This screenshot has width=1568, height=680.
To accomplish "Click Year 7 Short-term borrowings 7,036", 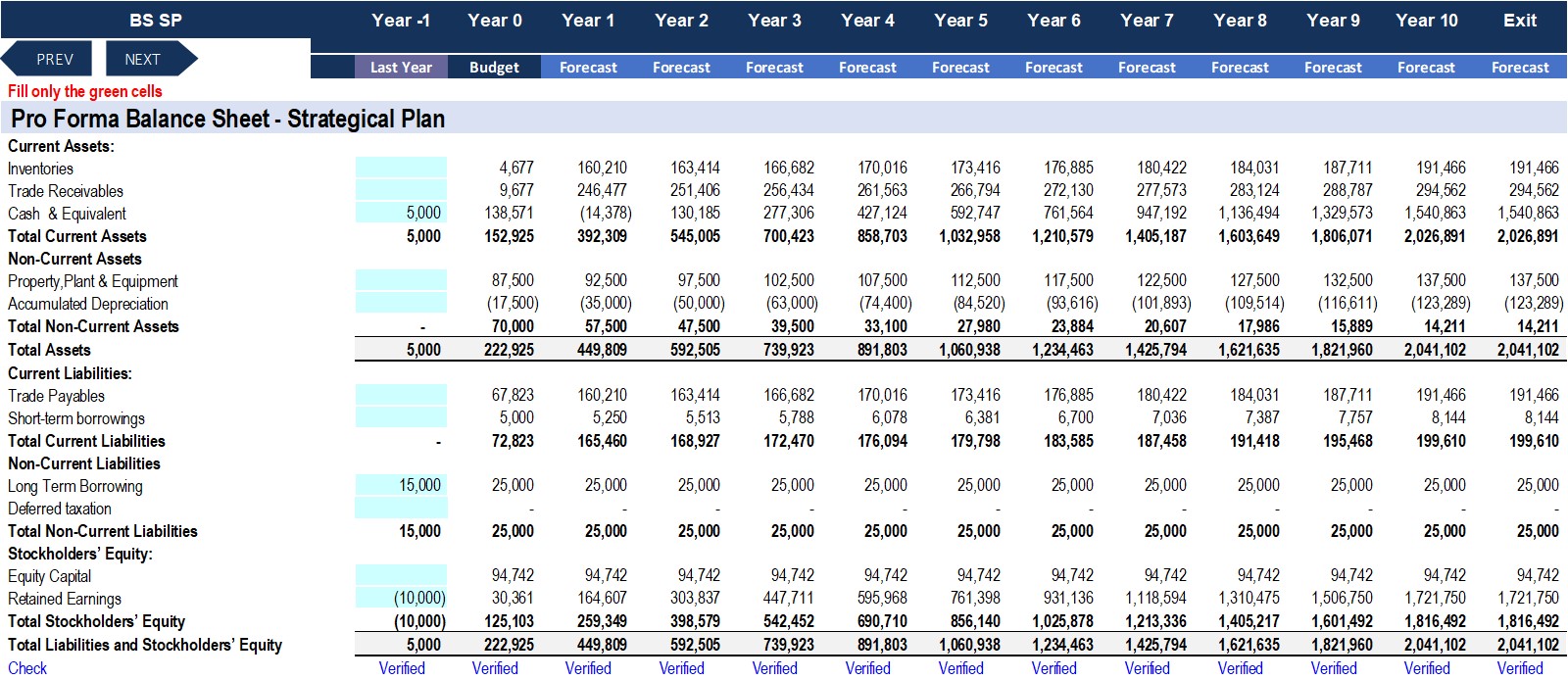I will (x=1169, y=417).
